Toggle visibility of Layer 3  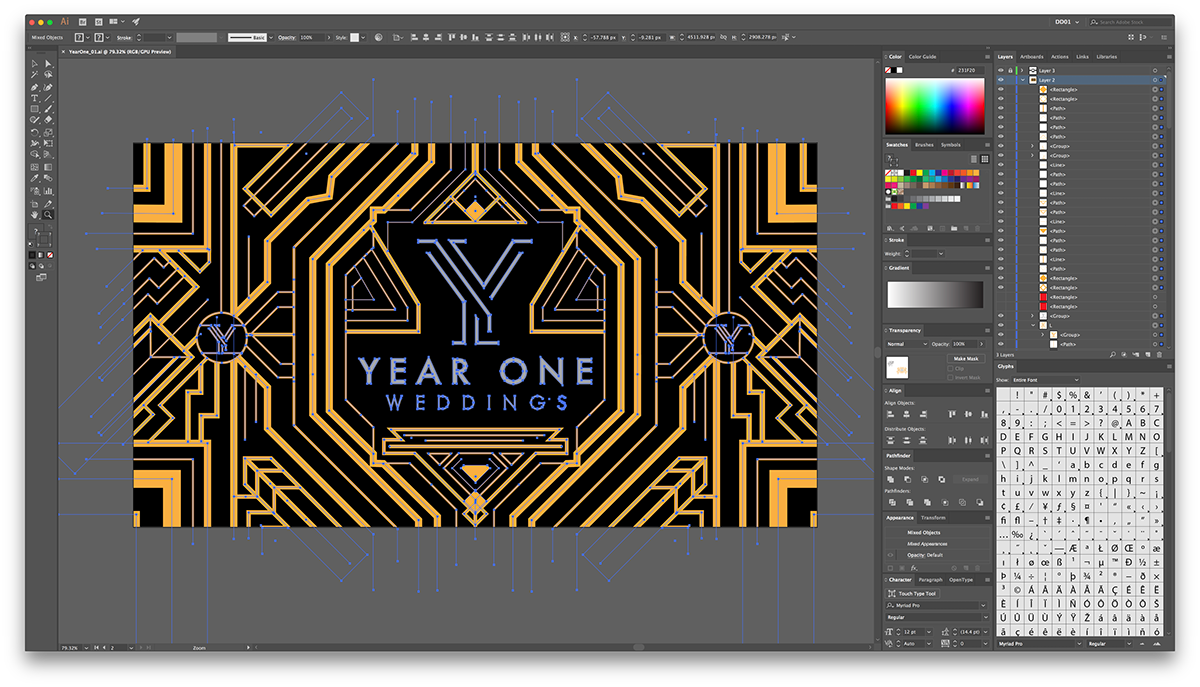[x=1000, y=71]
